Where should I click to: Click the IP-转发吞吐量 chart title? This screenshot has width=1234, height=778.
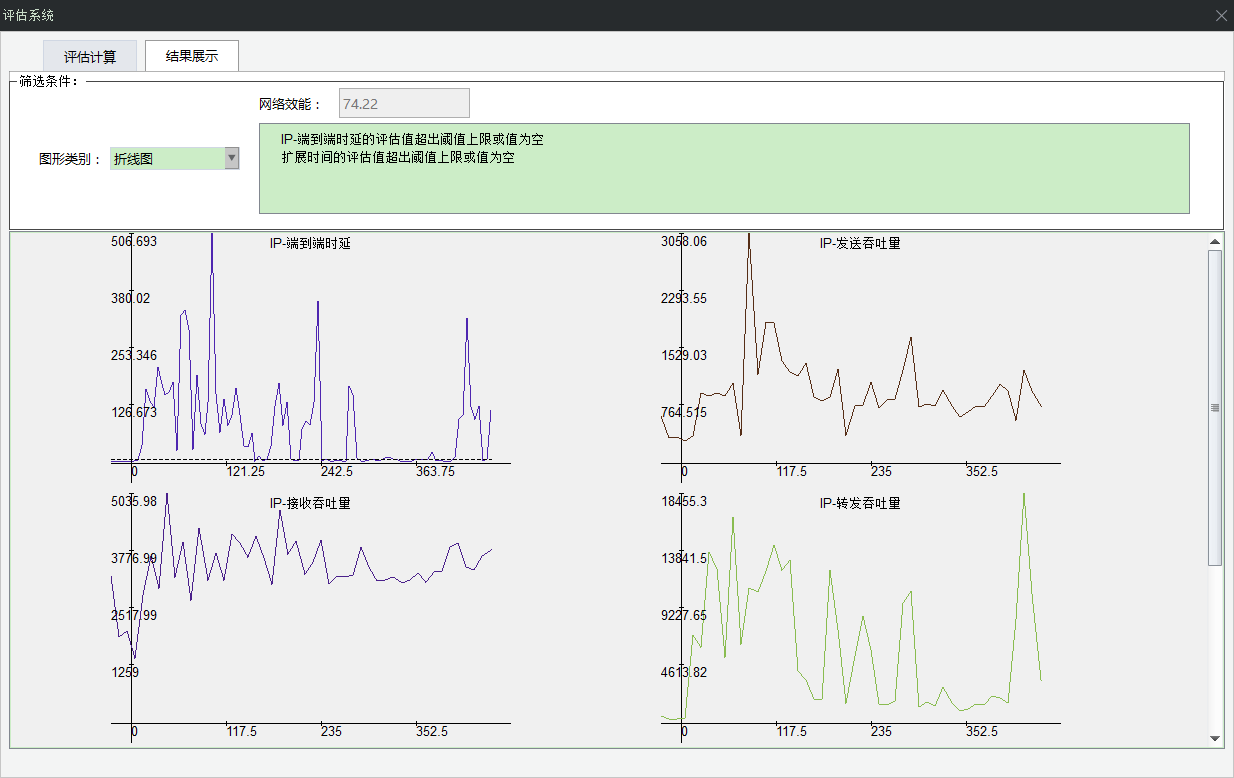coord(860,503)
